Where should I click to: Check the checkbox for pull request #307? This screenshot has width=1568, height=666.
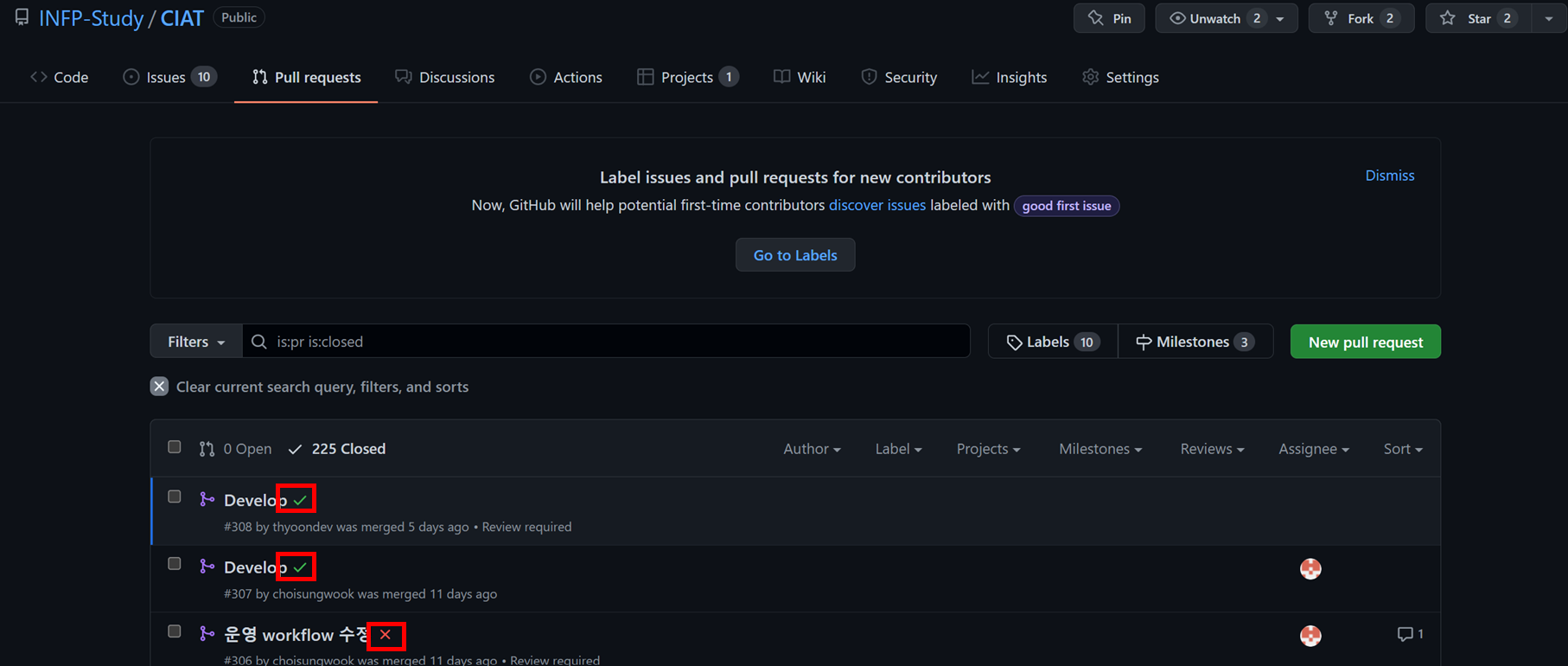(175, 564)
